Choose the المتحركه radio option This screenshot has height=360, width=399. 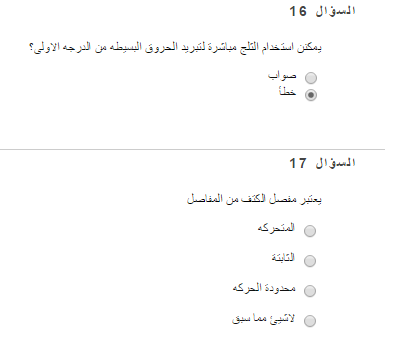pos(310,231)
